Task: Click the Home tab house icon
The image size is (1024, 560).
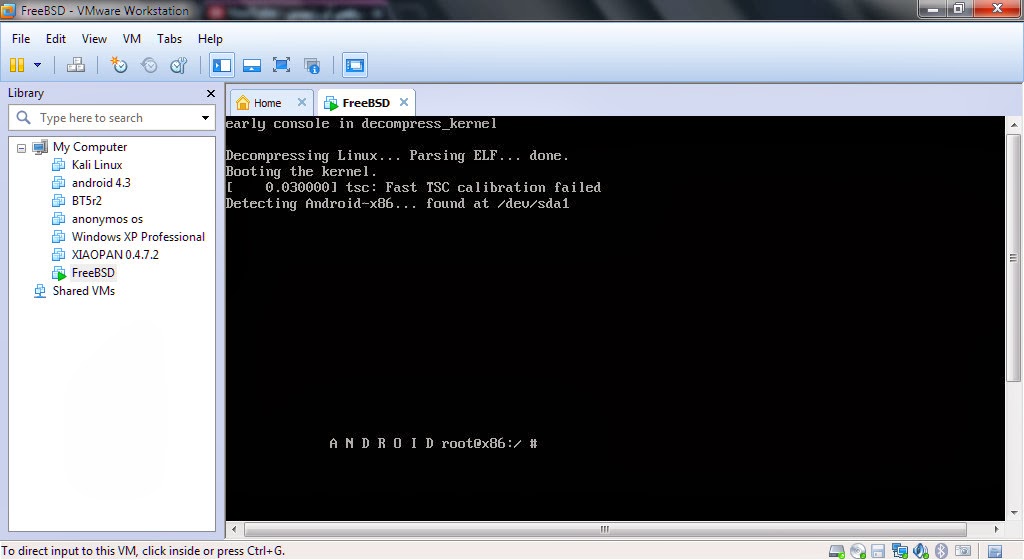Action: coord(243,102)
